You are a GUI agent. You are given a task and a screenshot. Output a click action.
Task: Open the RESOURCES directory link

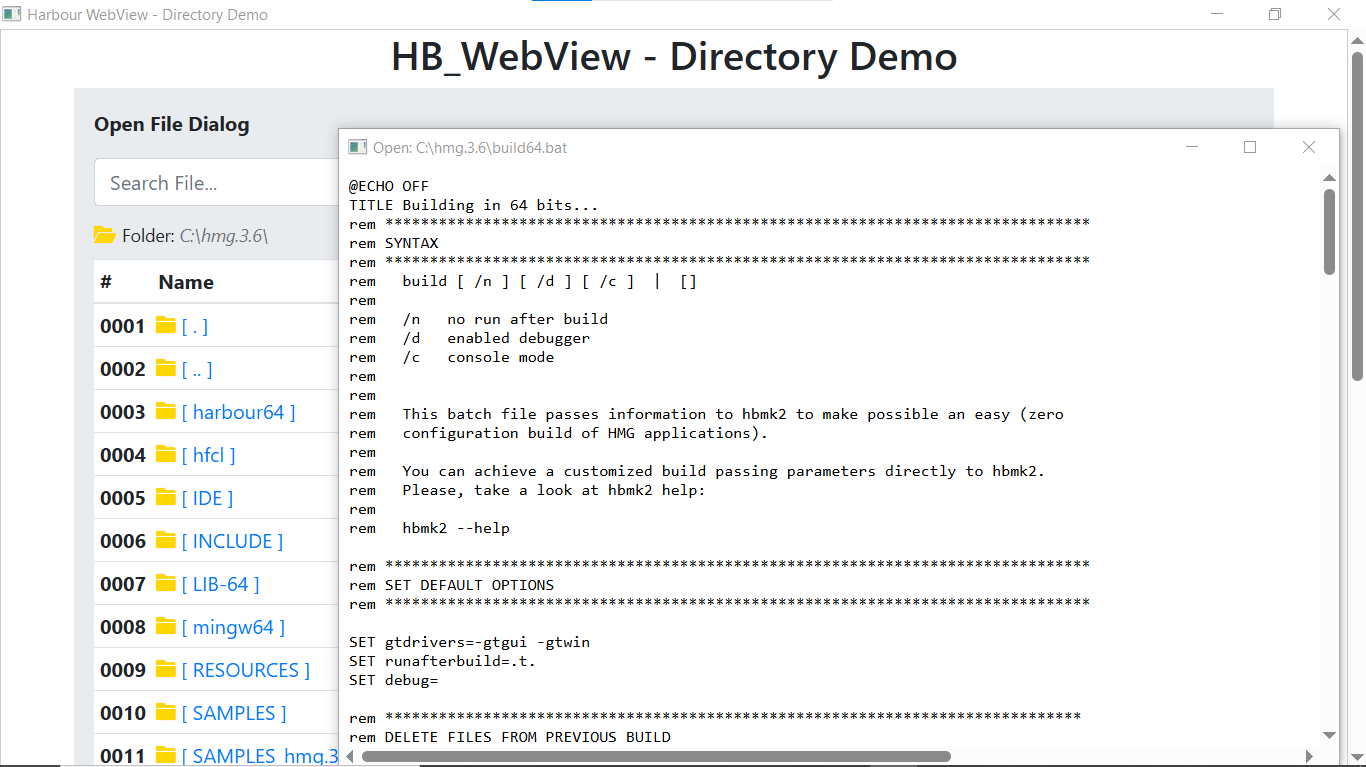point(246,669)
